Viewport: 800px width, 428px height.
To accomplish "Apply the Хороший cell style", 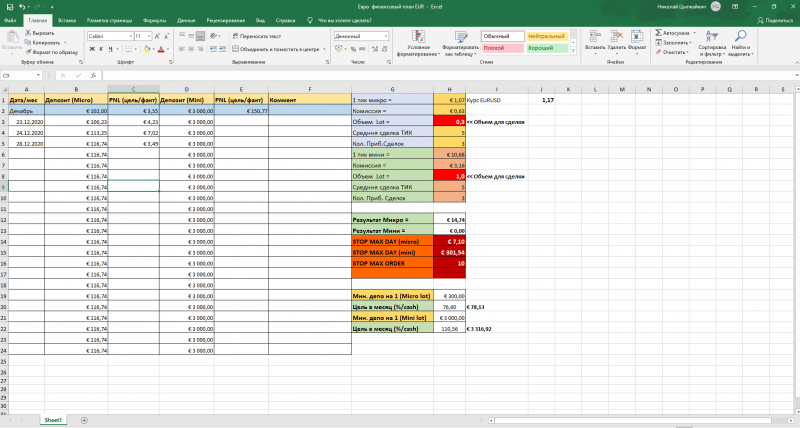I will pos(546,48).
